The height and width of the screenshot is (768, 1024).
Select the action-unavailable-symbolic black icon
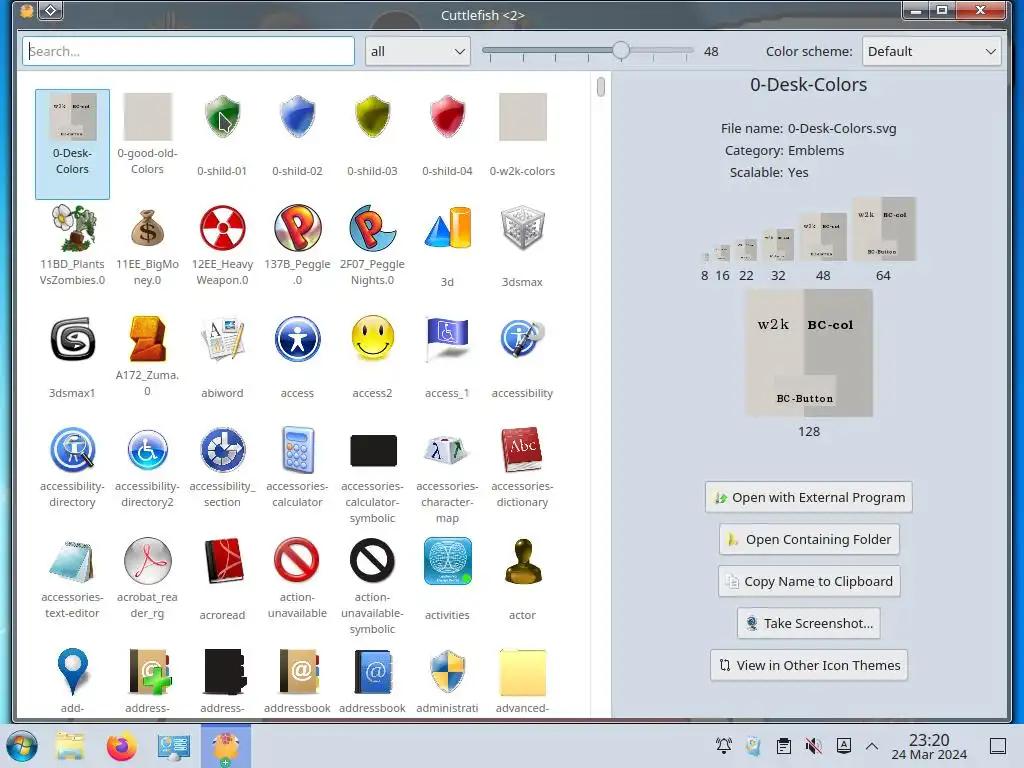coord(372,560)
